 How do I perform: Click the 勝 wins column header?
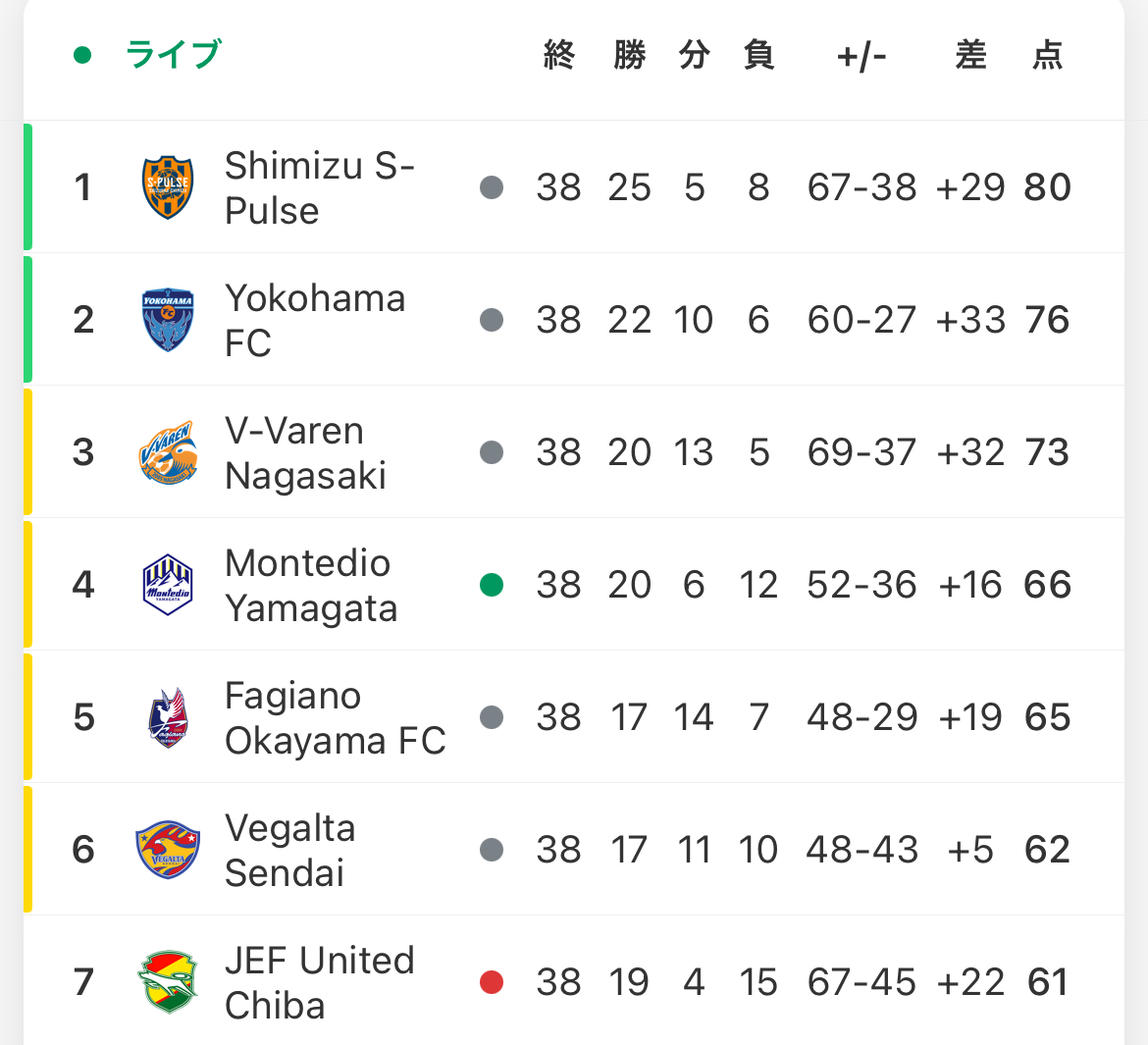630,55
